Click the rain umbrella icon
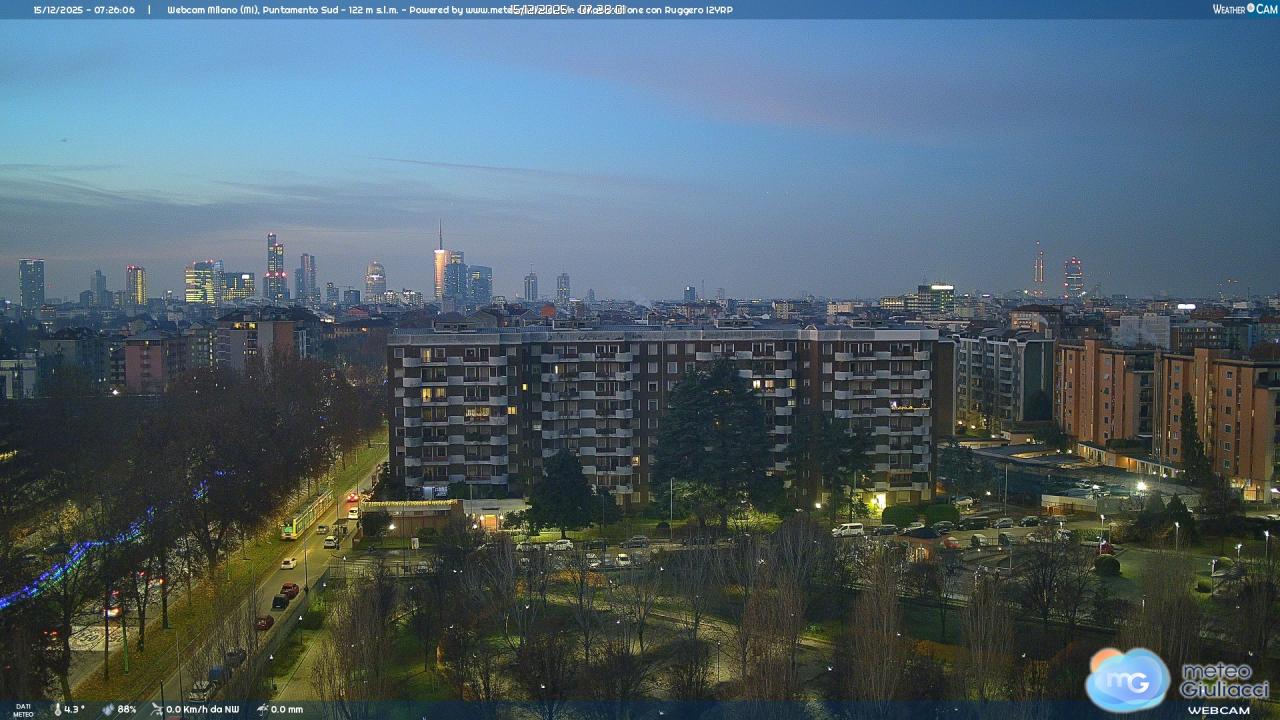Viewport: 1280px width, 720px height. [x=261, y=709]
